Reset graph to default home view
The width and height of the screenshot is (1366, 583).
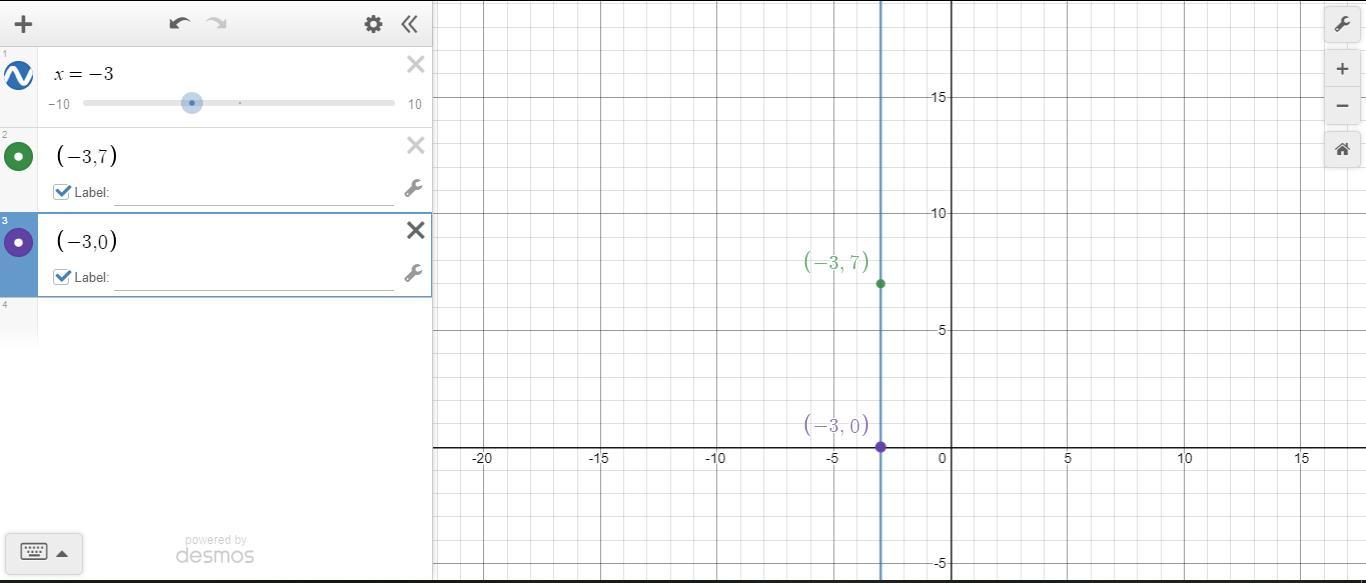coord(1342,149)
